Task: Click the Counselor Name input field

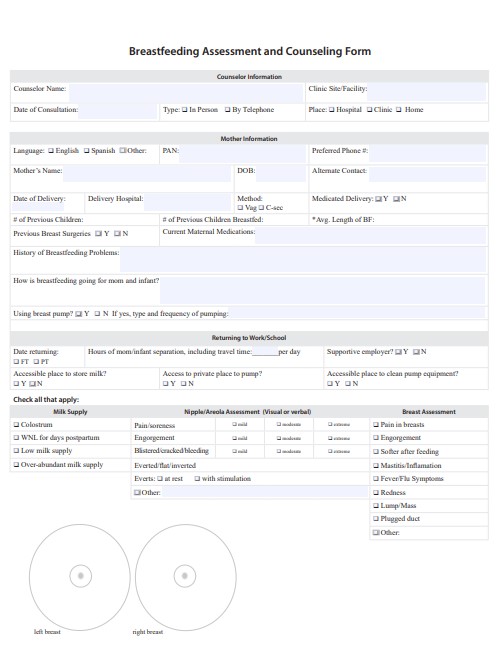Action: [186, 92]
